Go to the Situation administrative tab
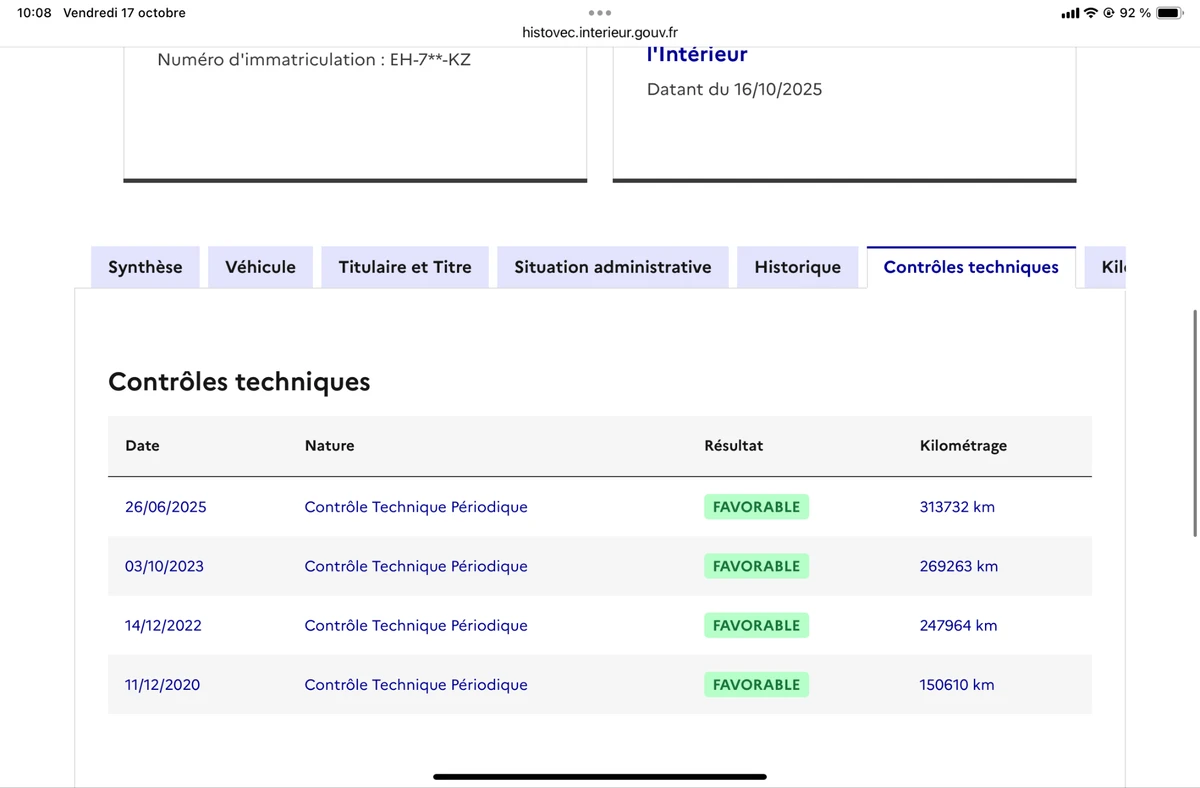The height and width of the screenshot is (788, 1200). point(612,267)
